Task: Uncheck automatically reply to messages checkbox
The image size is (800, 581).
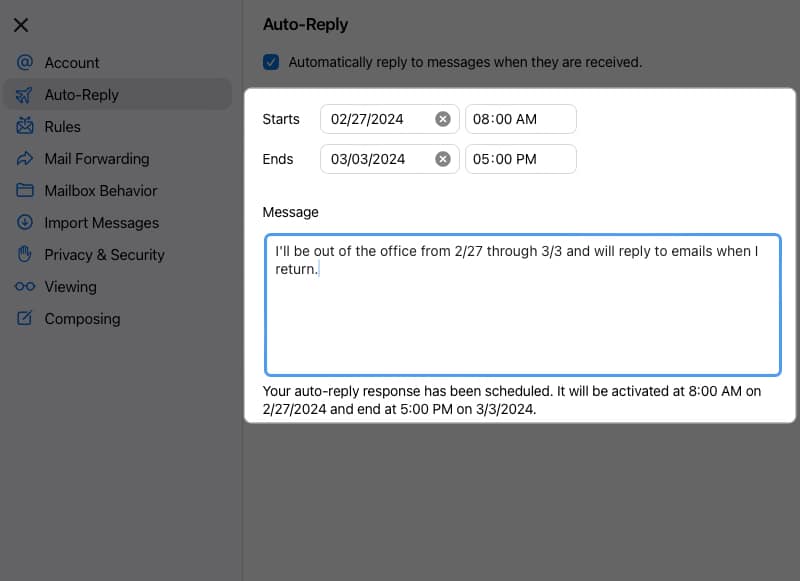Action: click(271, 62)
